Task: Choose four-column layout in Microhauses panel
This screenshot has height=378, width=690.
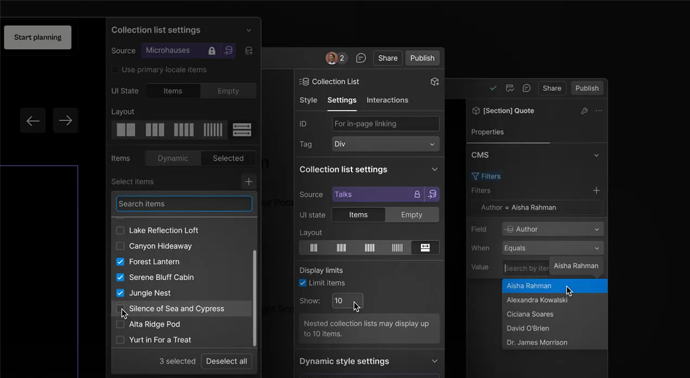Action: coord(184,129)
